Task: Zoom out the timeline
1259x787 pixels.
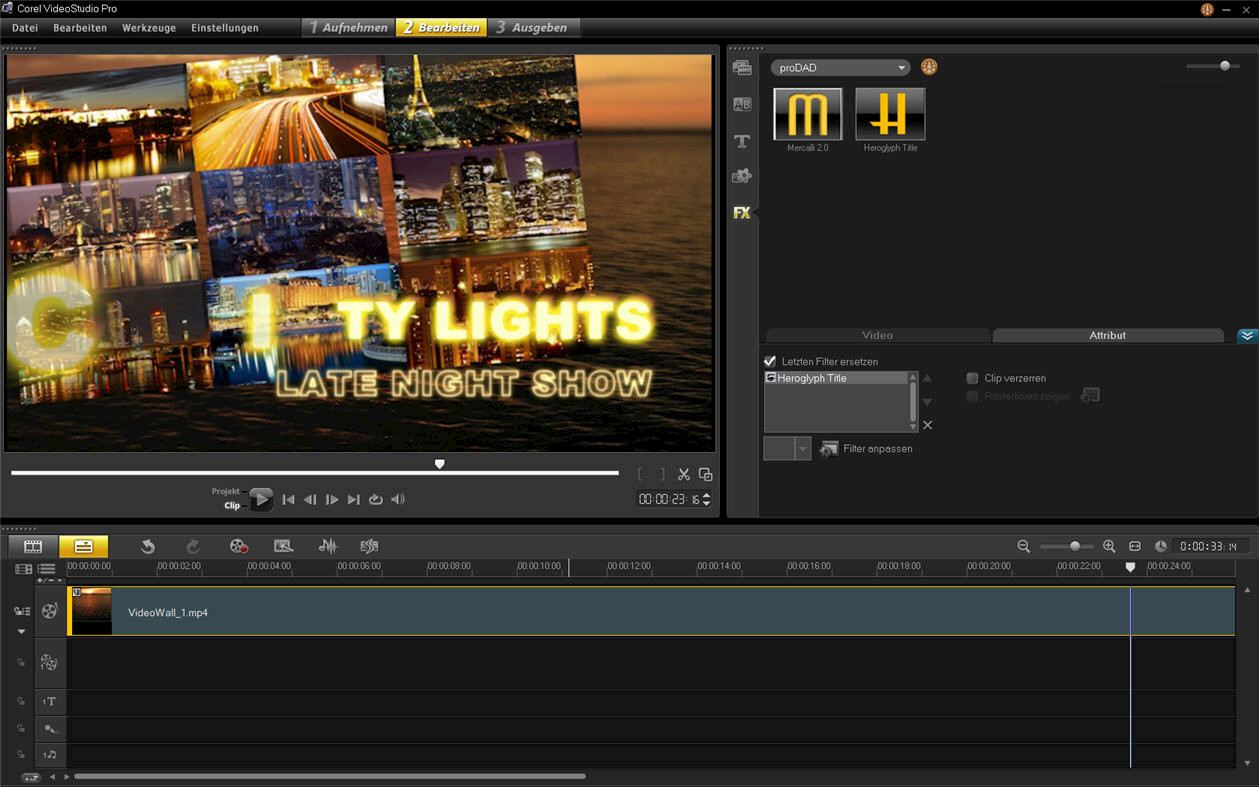Action: 1024,546
